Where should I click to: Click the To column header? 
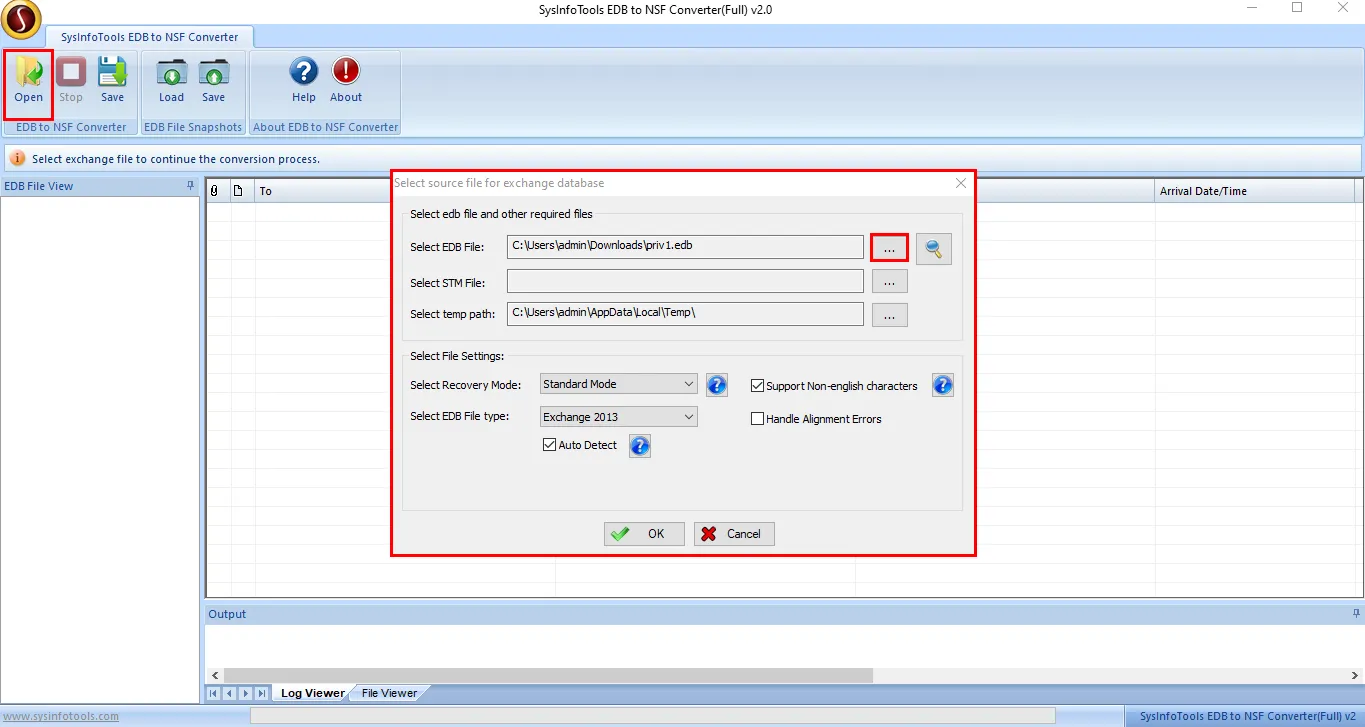(323, 191)
